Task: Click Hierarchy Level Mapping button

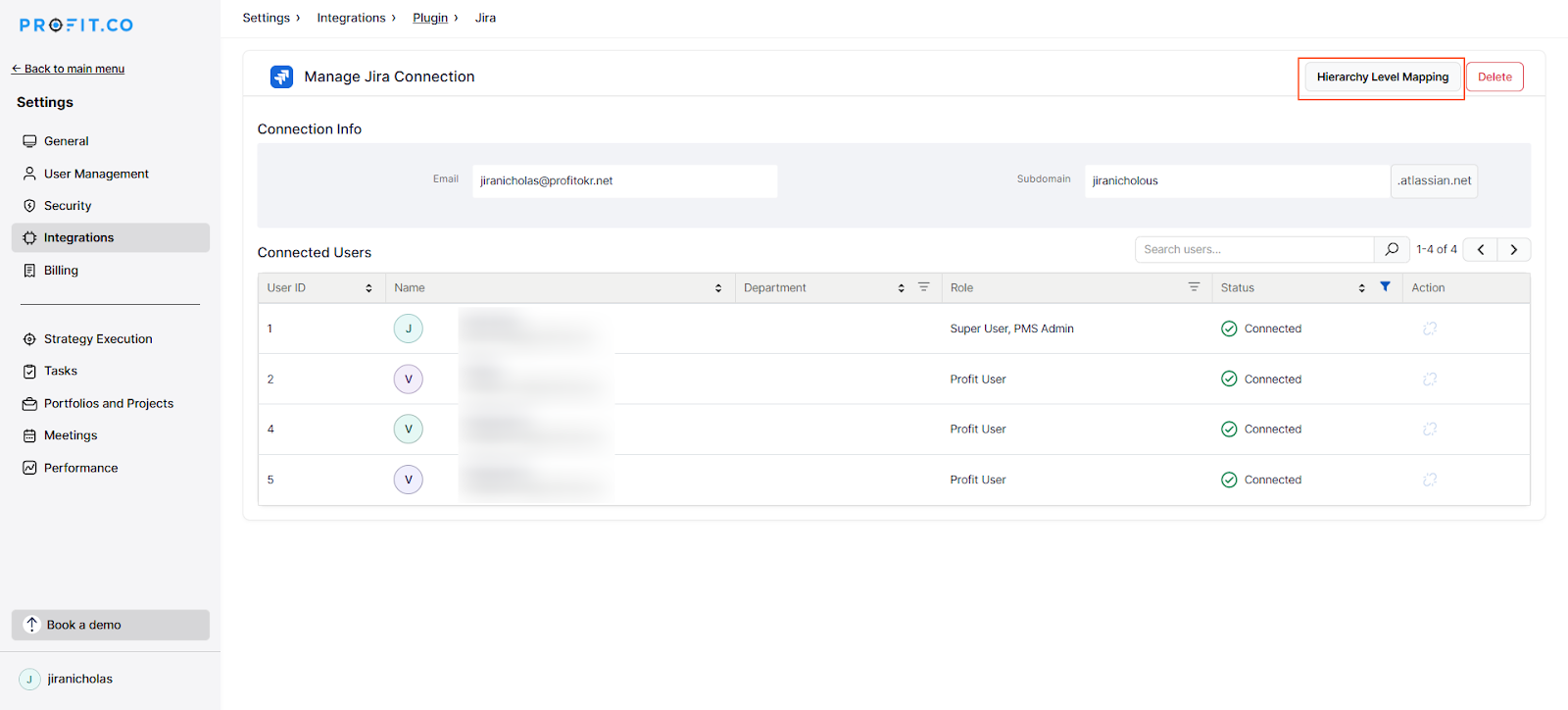Action: click(1383, 76)
